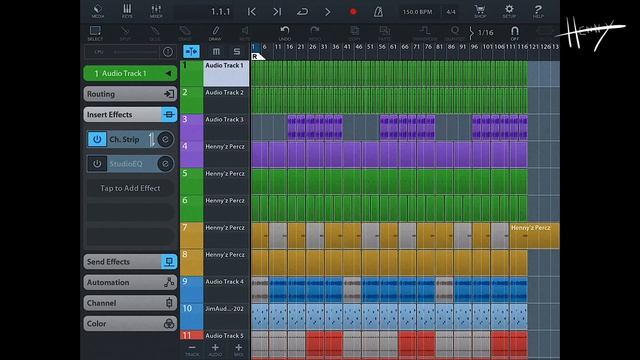Toggle the metronome click
Image resolution: width=640 pixels, height=360 pixels.
(x=378, y=12)
